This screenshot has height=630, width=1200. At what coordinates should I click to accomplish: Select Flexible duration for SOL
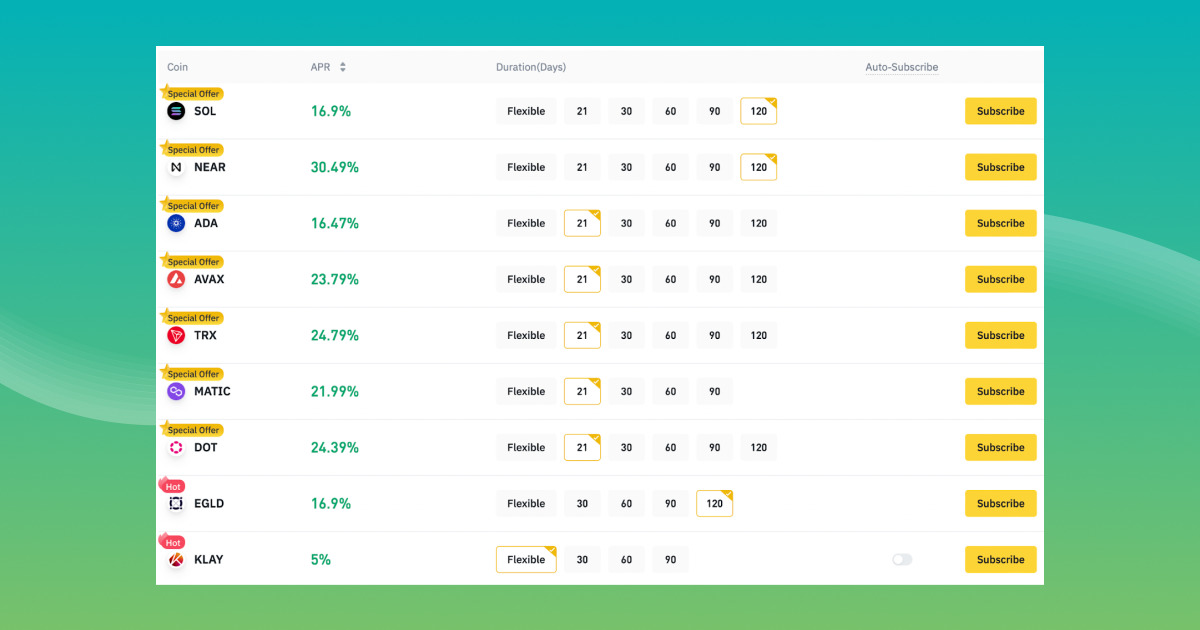click(x=526, y=111)
